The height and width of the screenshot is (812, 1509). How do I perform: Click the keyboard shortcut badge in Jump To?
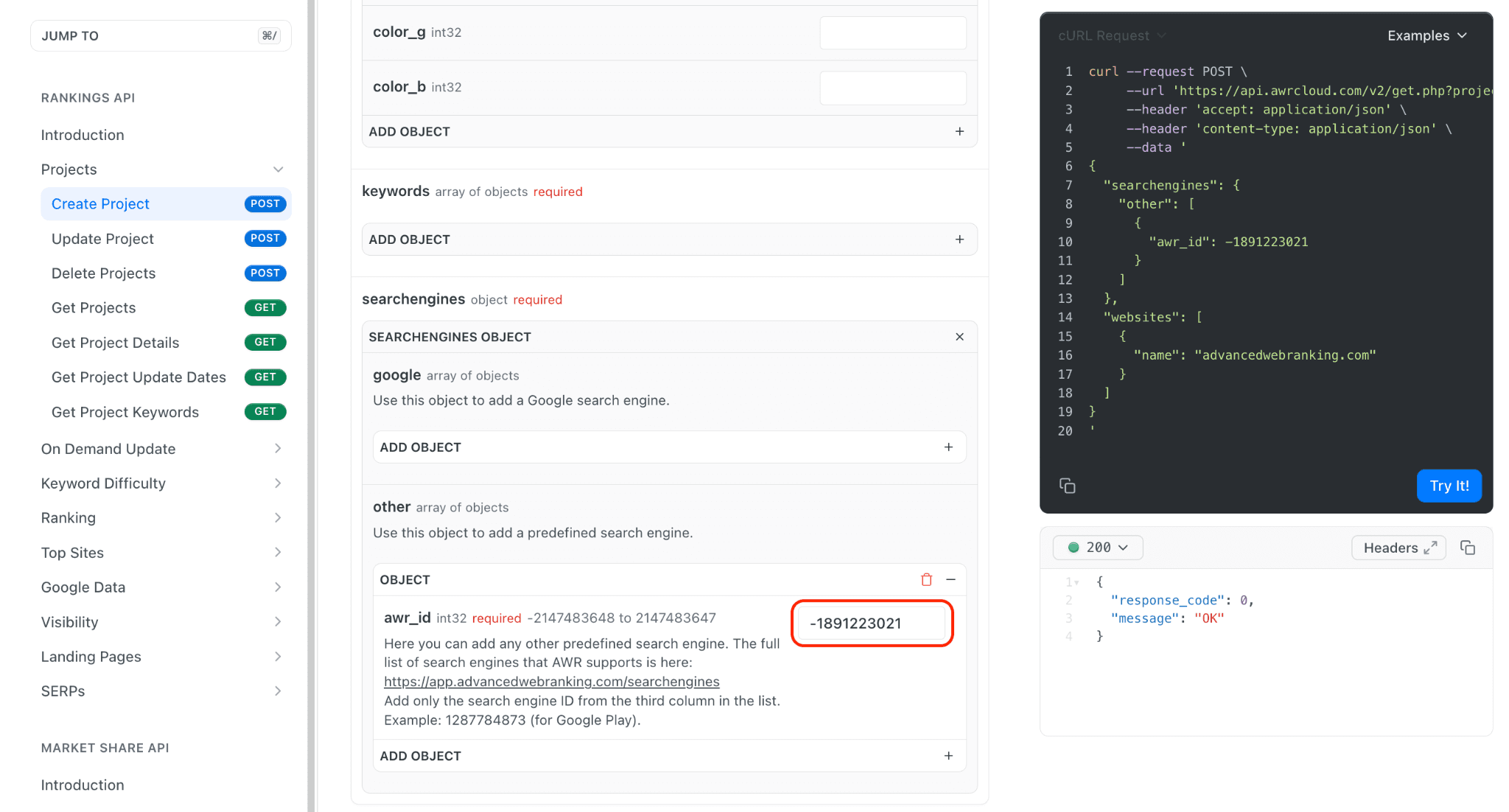pos(269,35)
